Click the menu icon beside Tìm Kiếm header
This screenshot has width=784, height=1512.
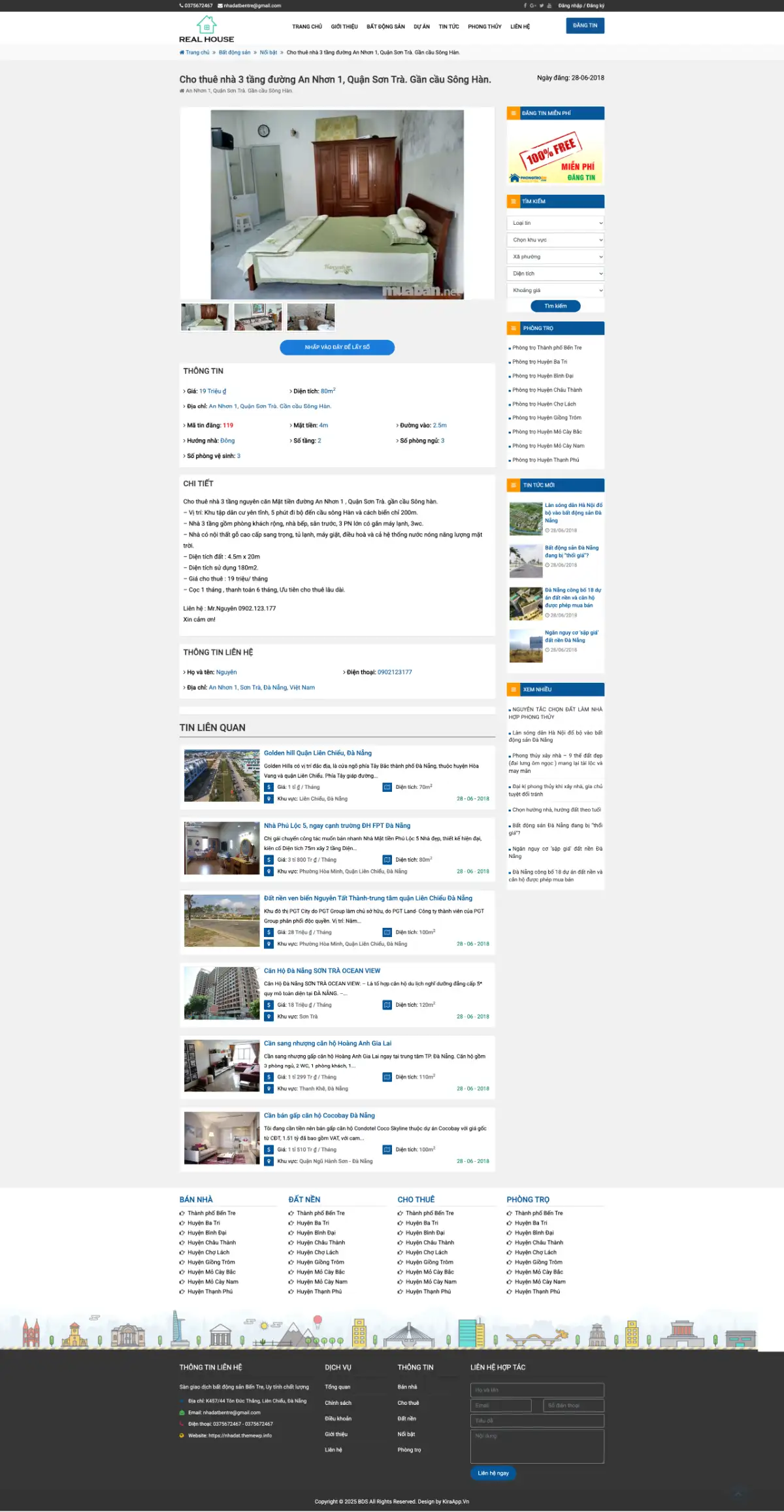(x=514, y=201)
